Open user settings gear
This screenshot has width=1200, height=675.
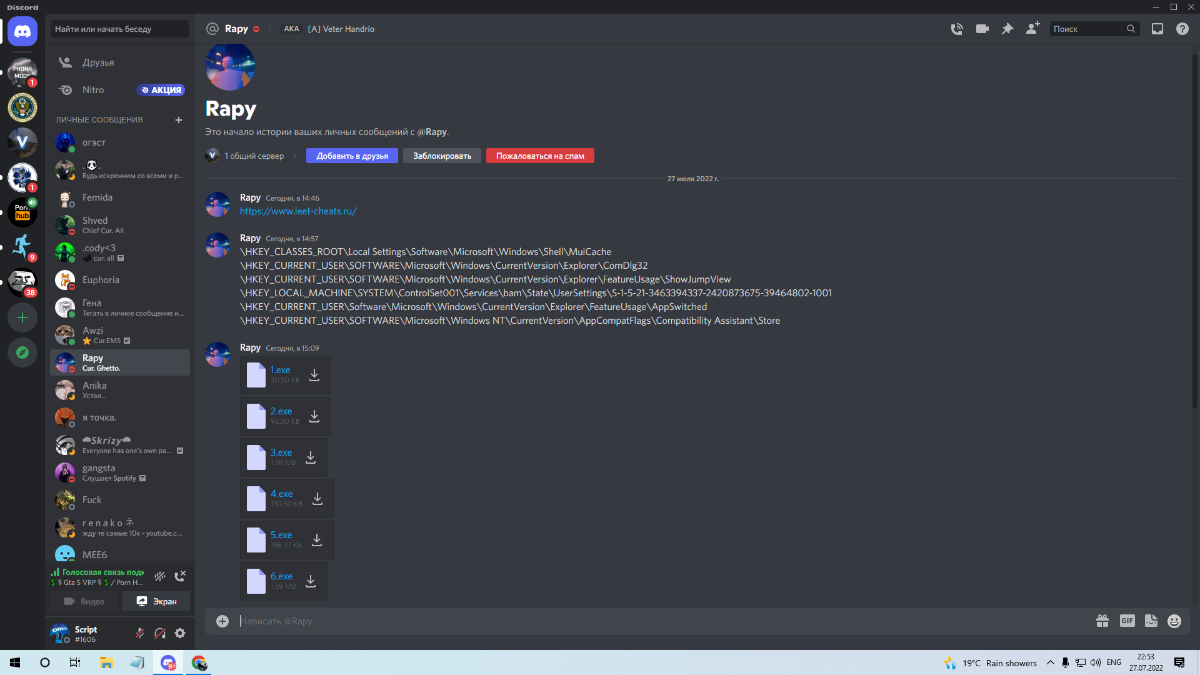(180, 633)
